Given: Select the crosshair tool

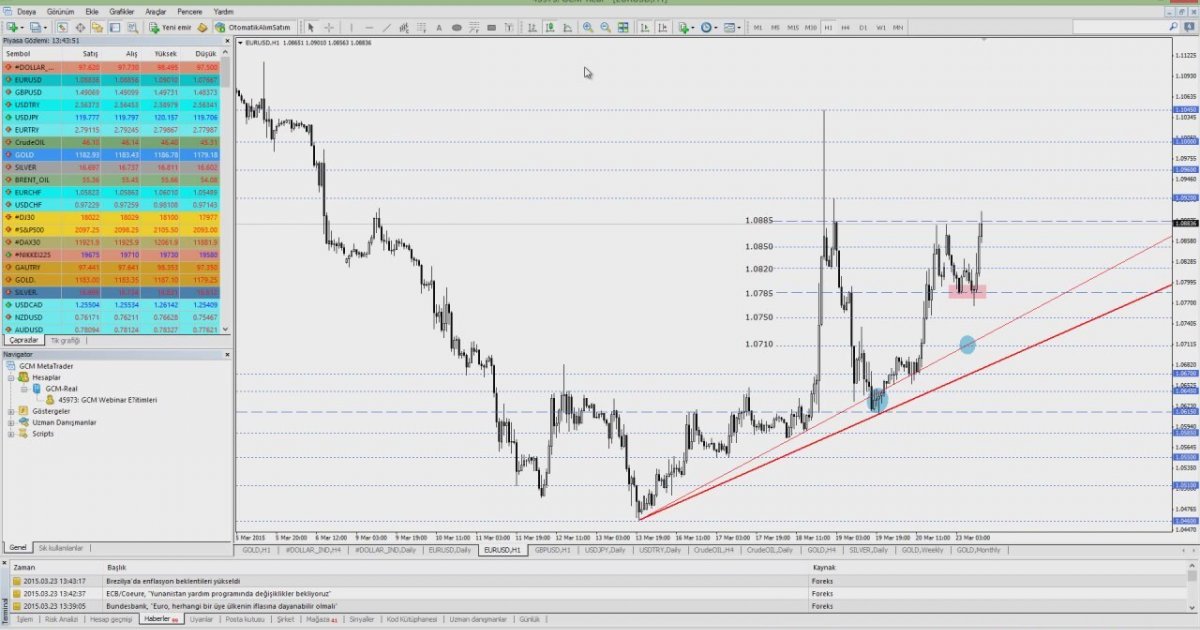Looking at the screenshot, I should [x=329, y=28].
